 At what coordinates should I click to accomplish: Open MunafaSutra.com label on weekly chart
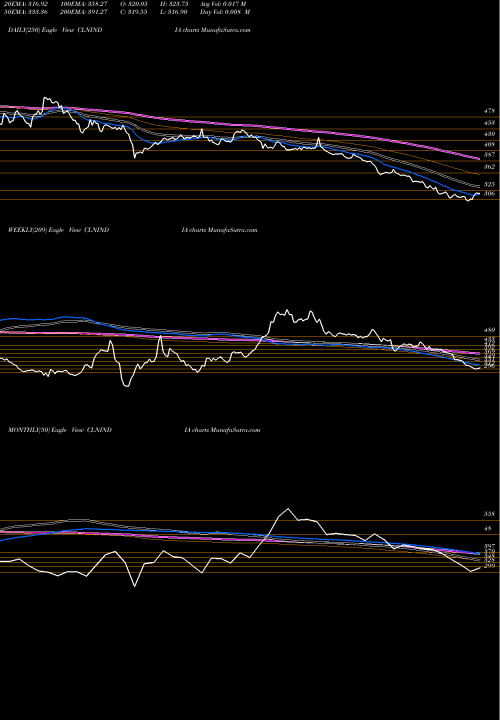pyautogui.click(x=232, y=230)
